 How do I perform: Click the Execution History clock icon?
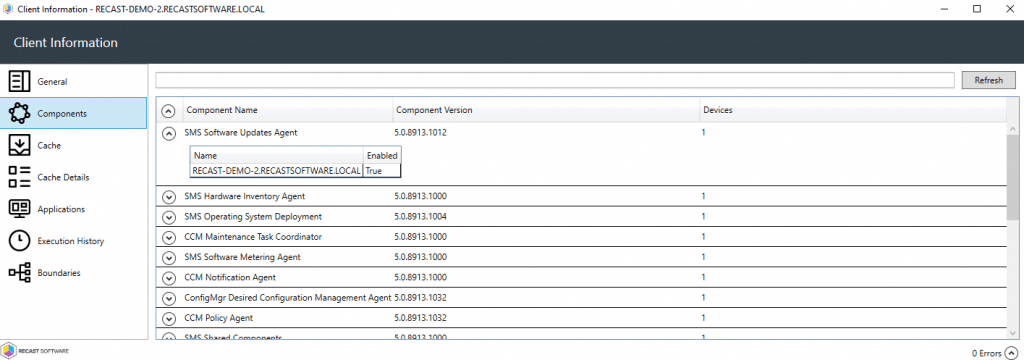[x=19, y=241]
